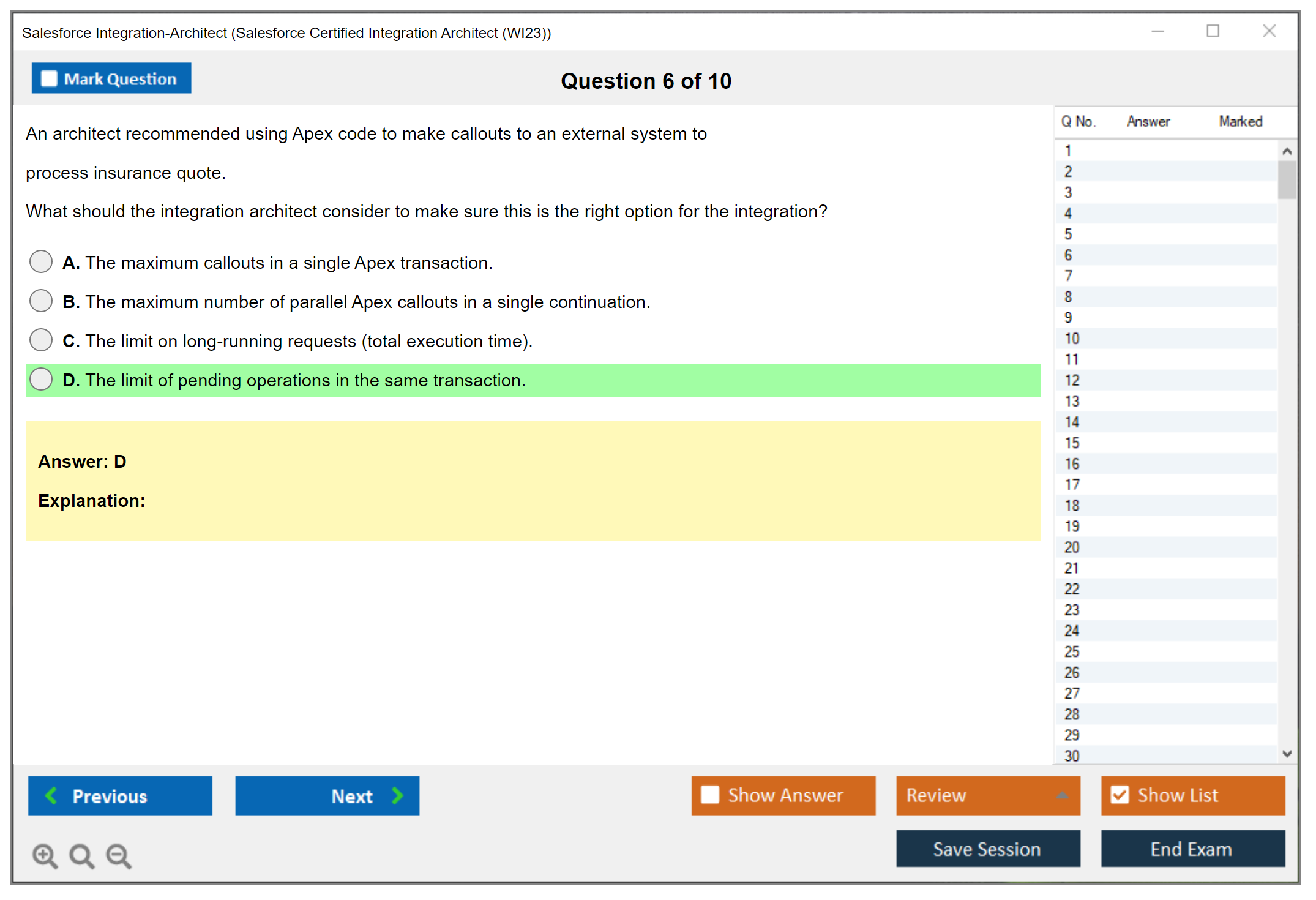Click the zoom in magnifier icon
Screen dimensions: 1316x900
point(44,855)
